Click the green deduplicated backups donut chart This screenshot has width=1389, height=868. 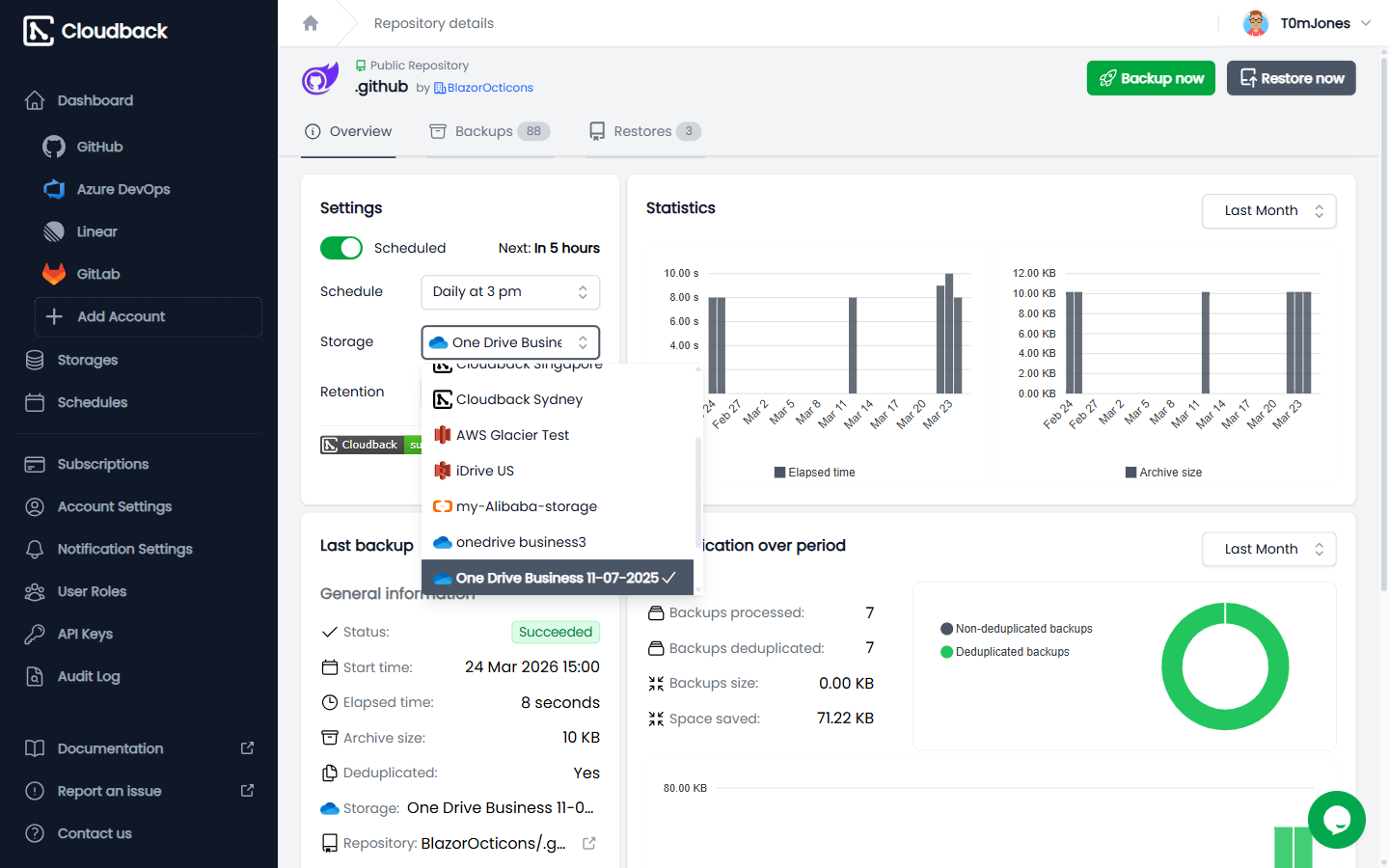coord(1225,666)
